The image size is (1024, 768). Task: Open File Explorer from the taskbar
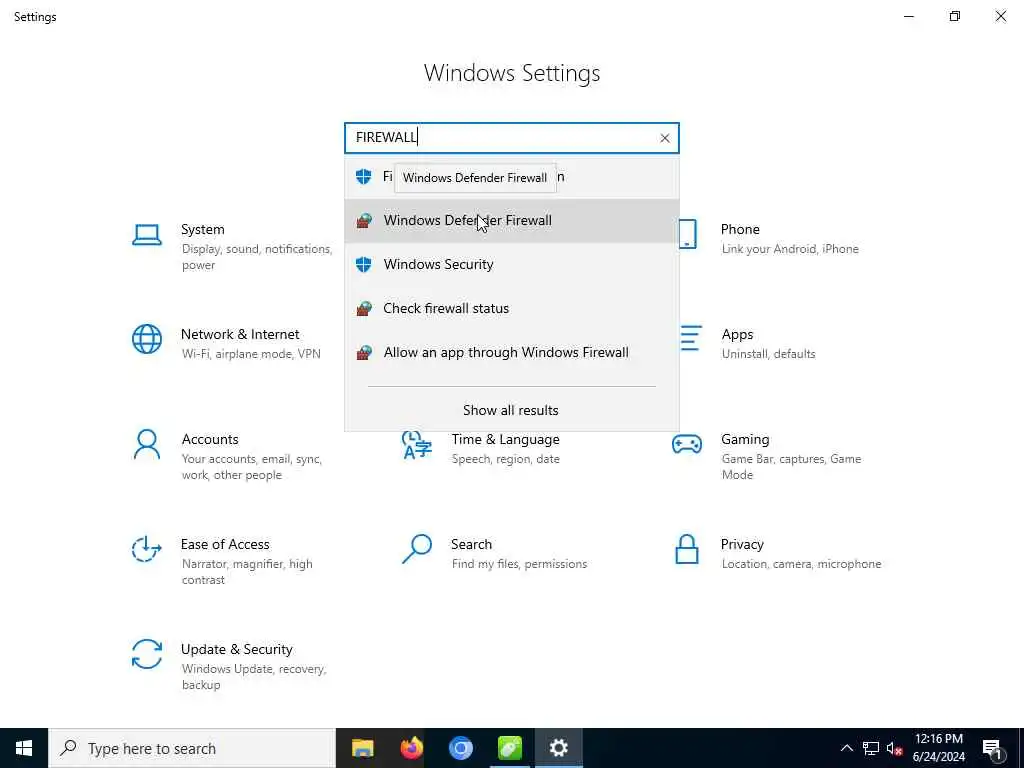tap(362, 748)
